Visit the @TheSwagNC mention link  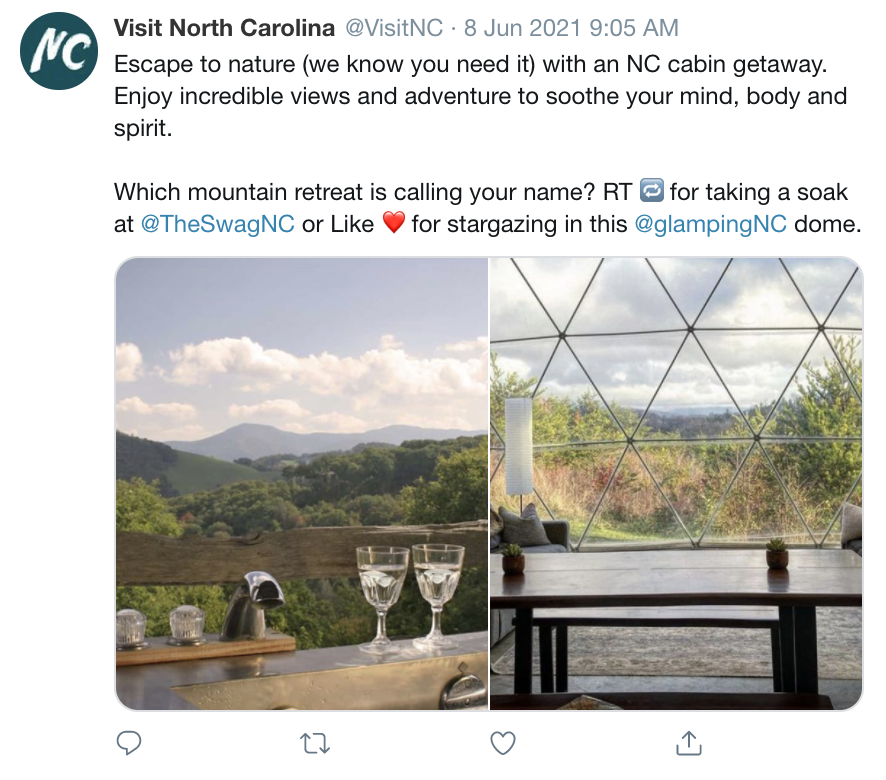pos(218,223)
